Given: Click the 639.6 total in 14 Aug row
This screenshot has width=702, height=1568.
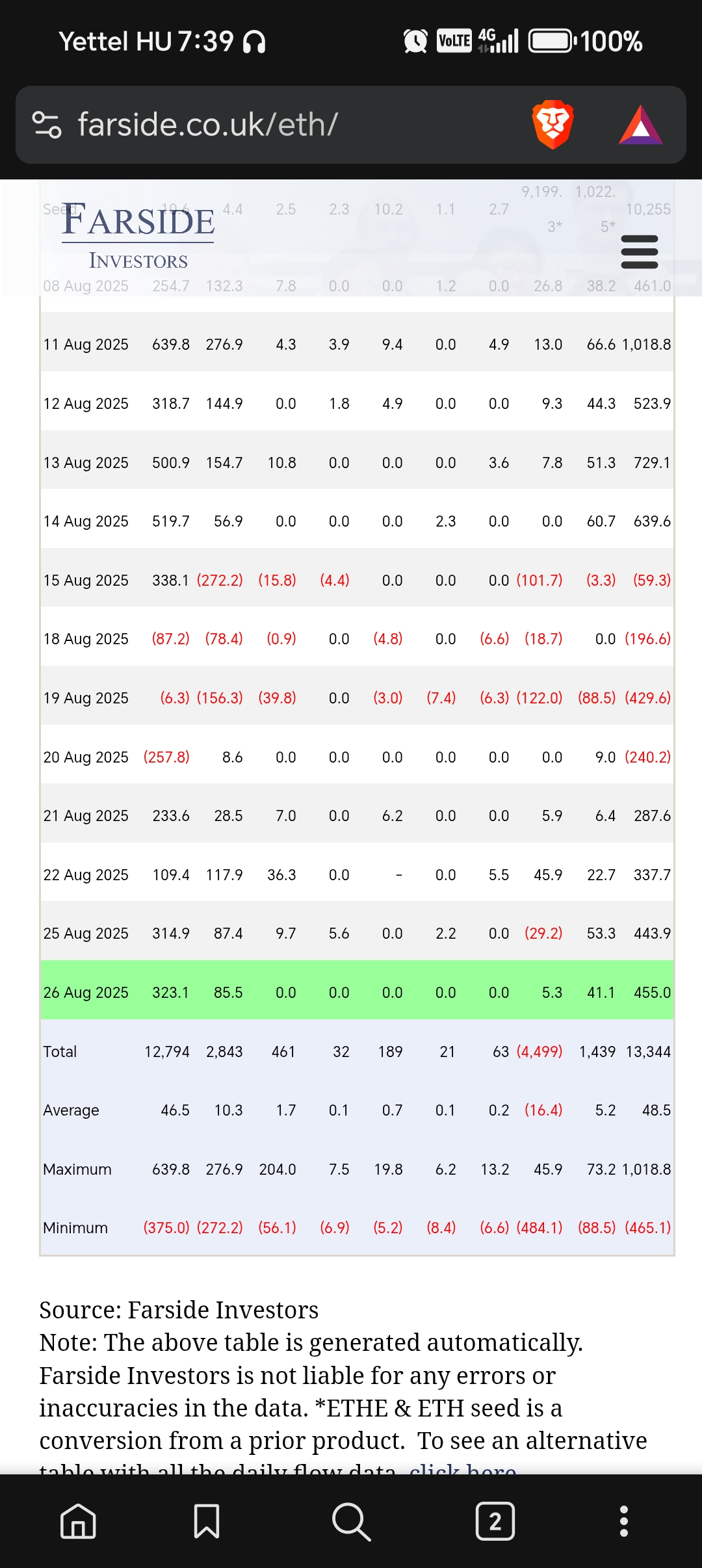Looking at the screenshot, I should (x=652, y=521).
